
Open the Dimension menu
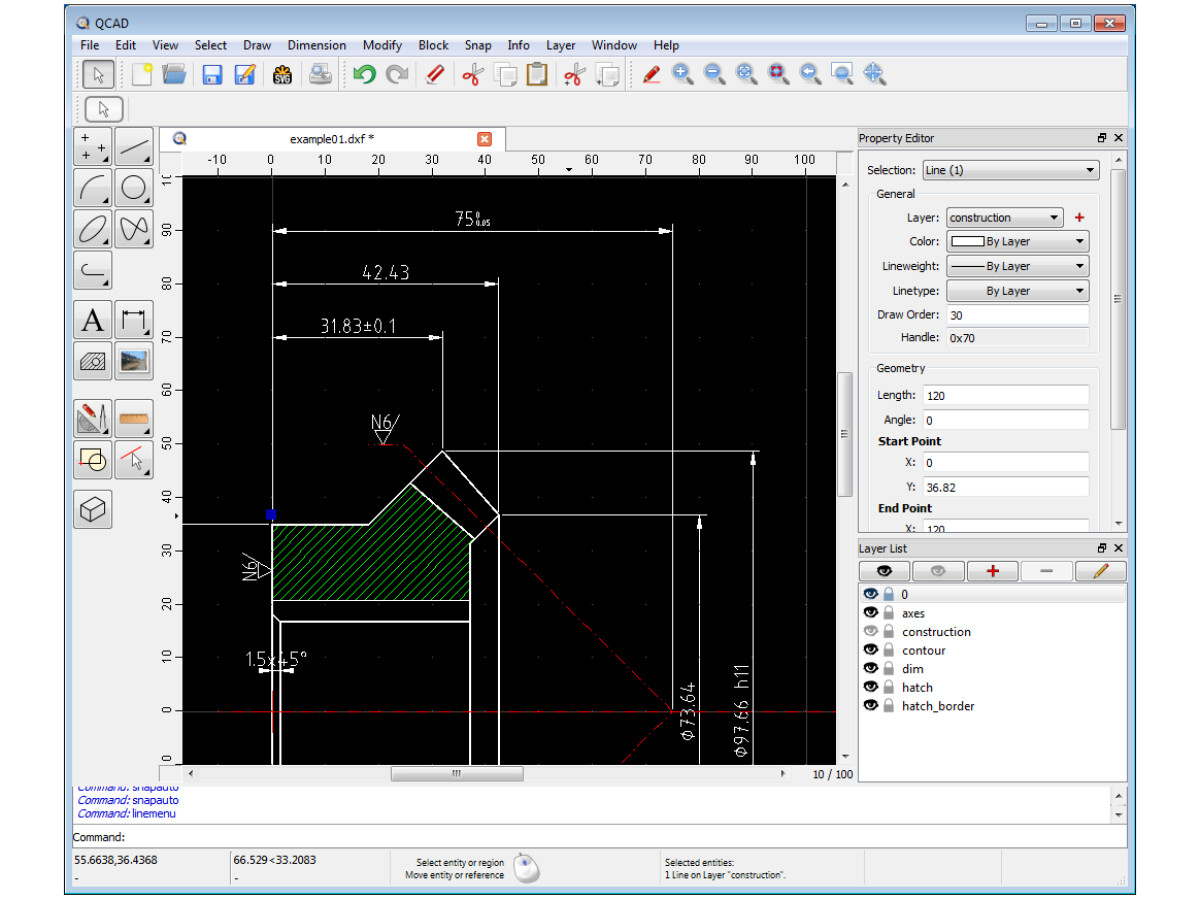[316, 45]
